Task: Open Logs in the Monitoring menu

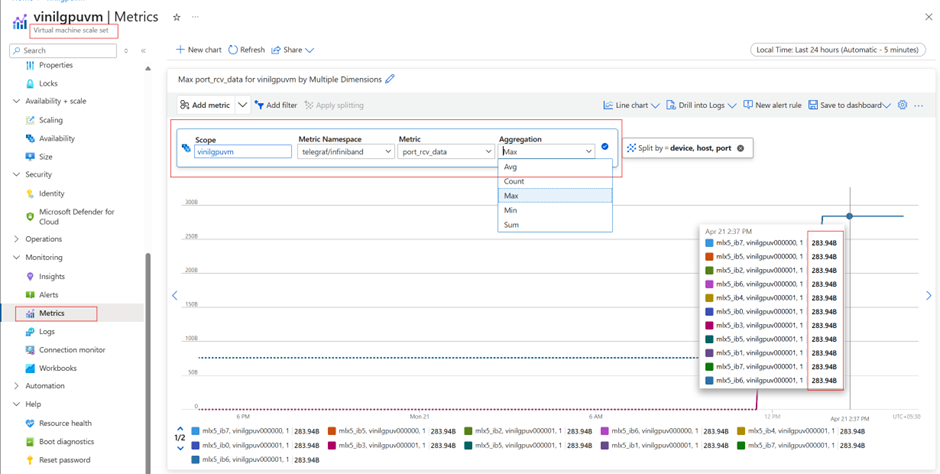Action: click(x=46, y=332)
